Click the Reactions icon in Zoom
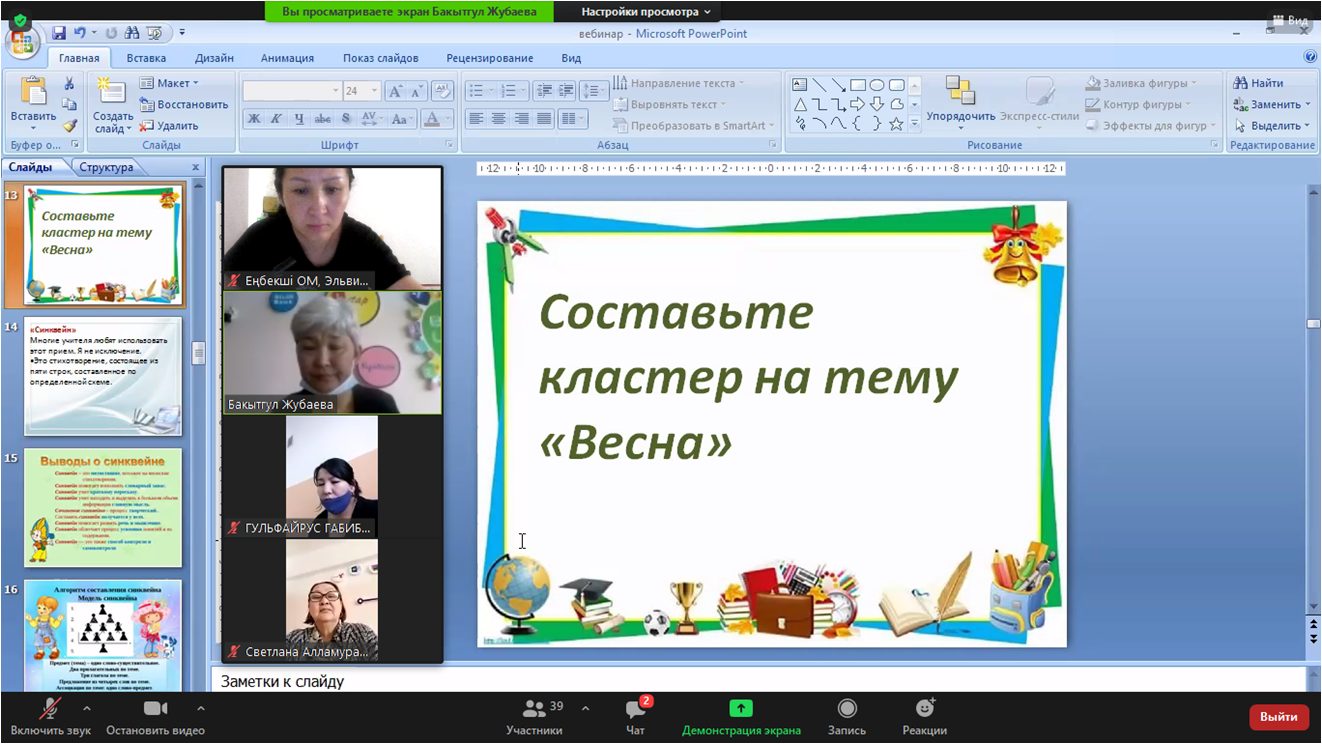This screenshot has height=744, width=1322. click(x=925, y=709)
